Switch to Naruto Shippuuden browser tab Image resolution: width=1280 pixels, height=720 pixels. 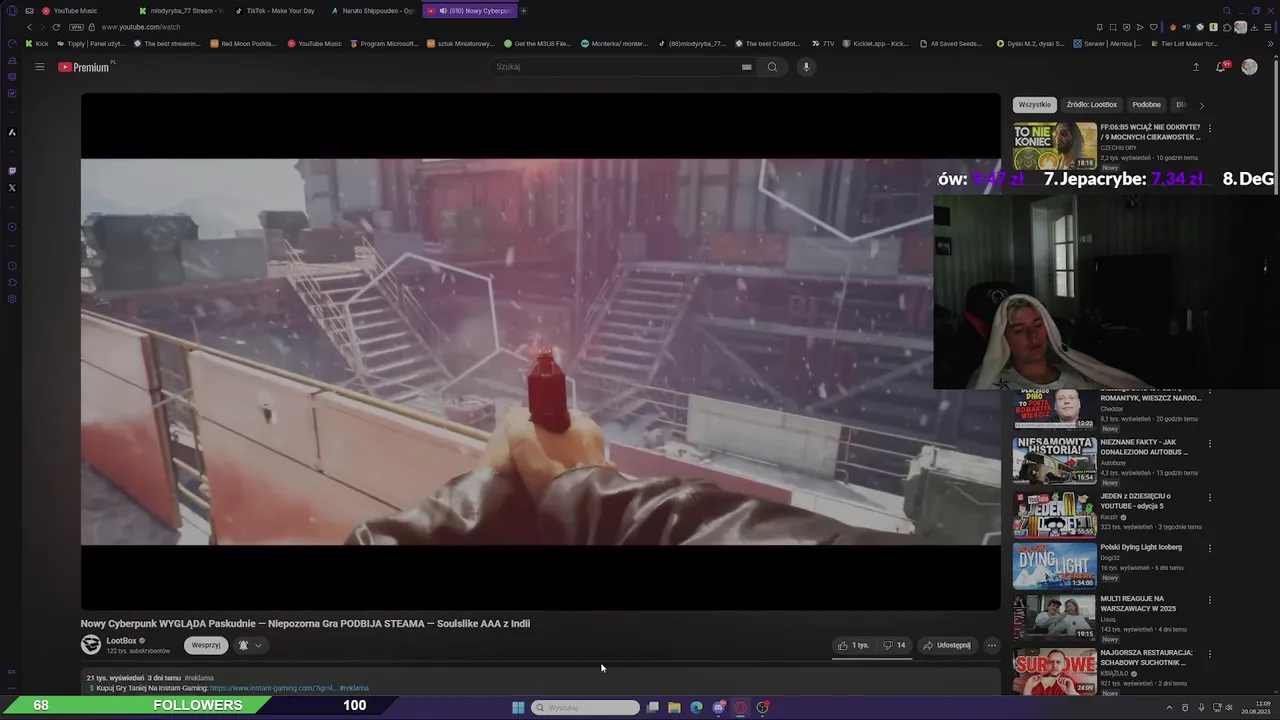372,11
